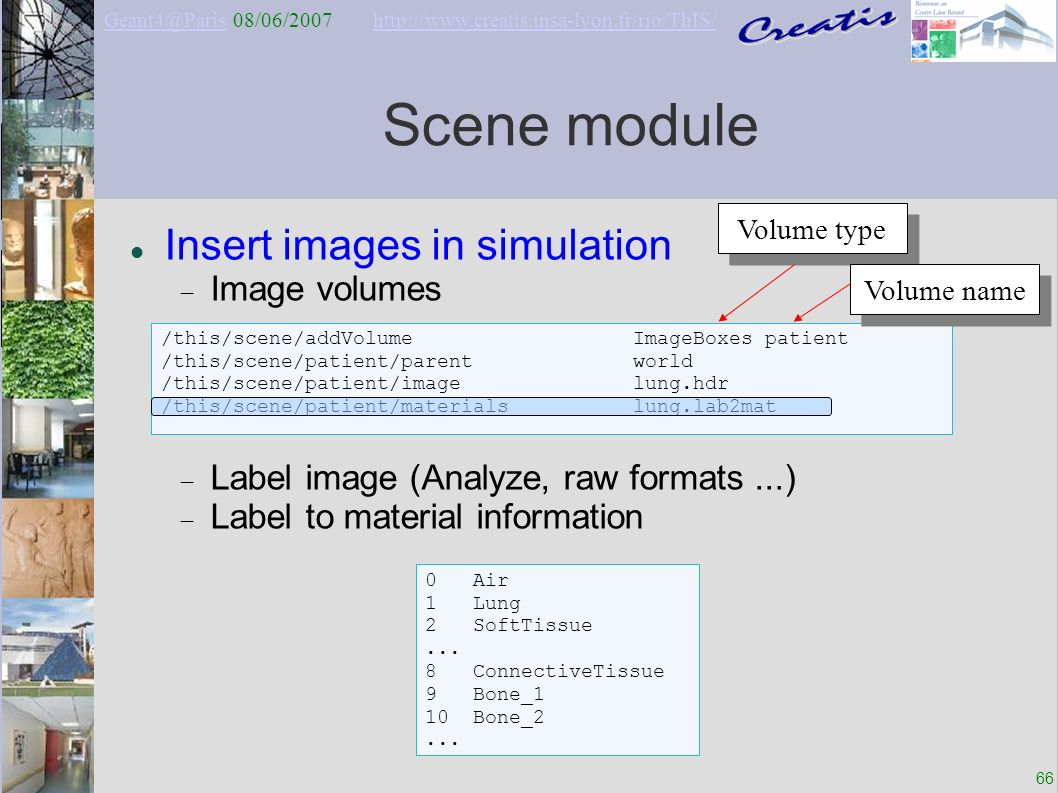Click the 'Volume name' callout box
Image resolution: width=1058 pixels, height=793 pixels.
(x=945, y=290)
